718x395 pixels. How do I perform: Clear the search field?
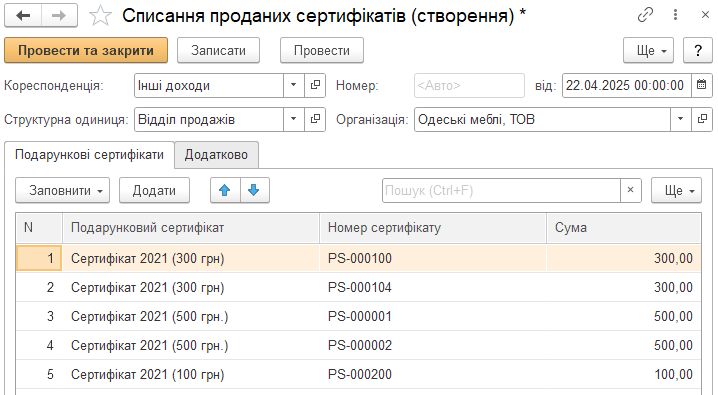631,190
